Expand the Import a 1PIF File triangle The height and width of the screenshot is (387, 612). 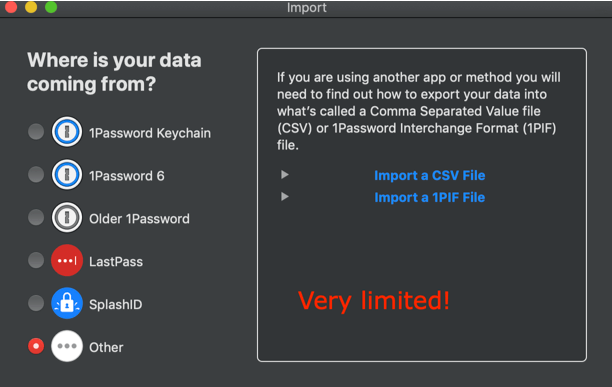point(285,196)
